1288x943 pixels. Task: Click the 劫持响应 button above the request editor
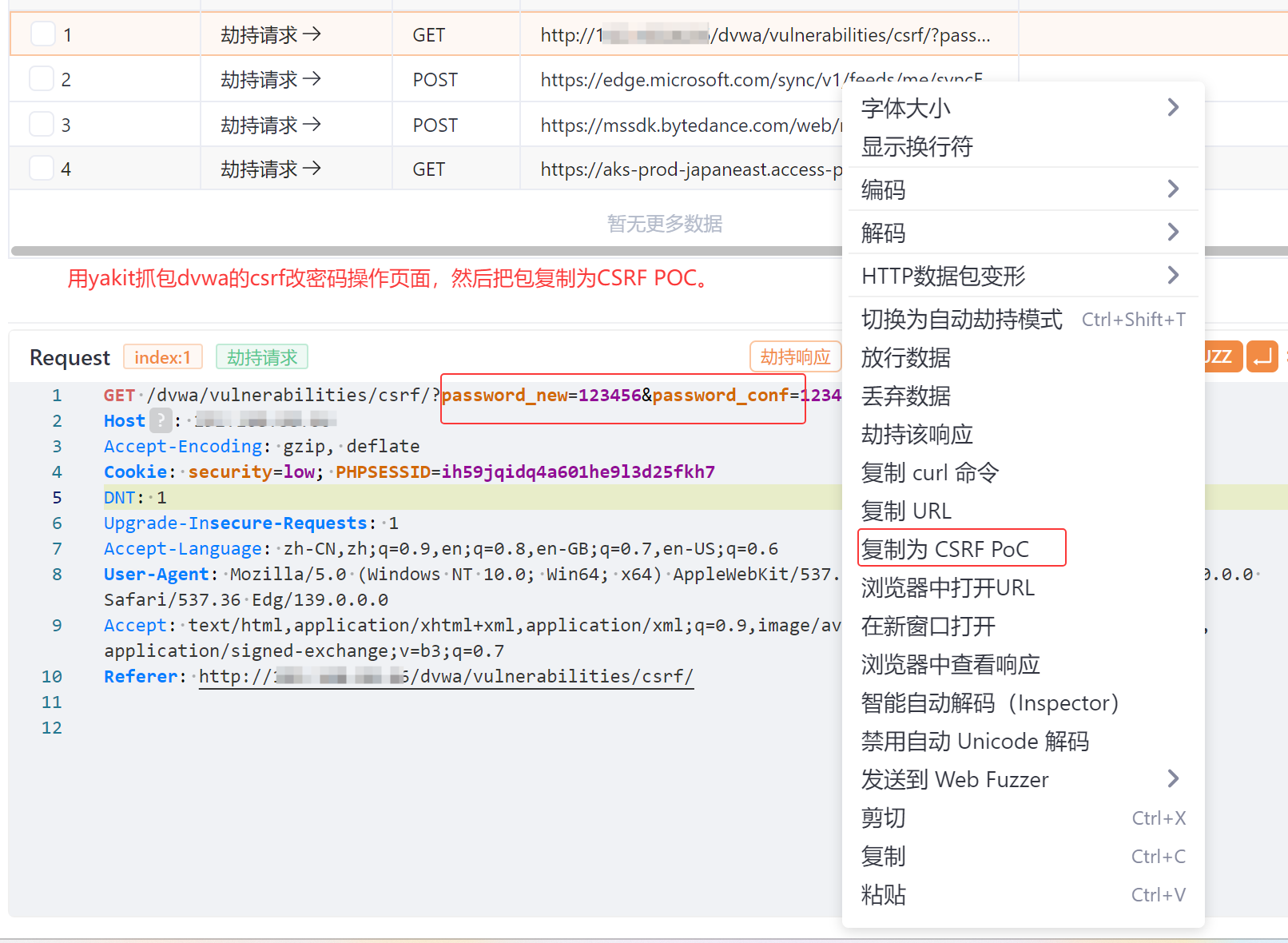[x=795, y=356]
